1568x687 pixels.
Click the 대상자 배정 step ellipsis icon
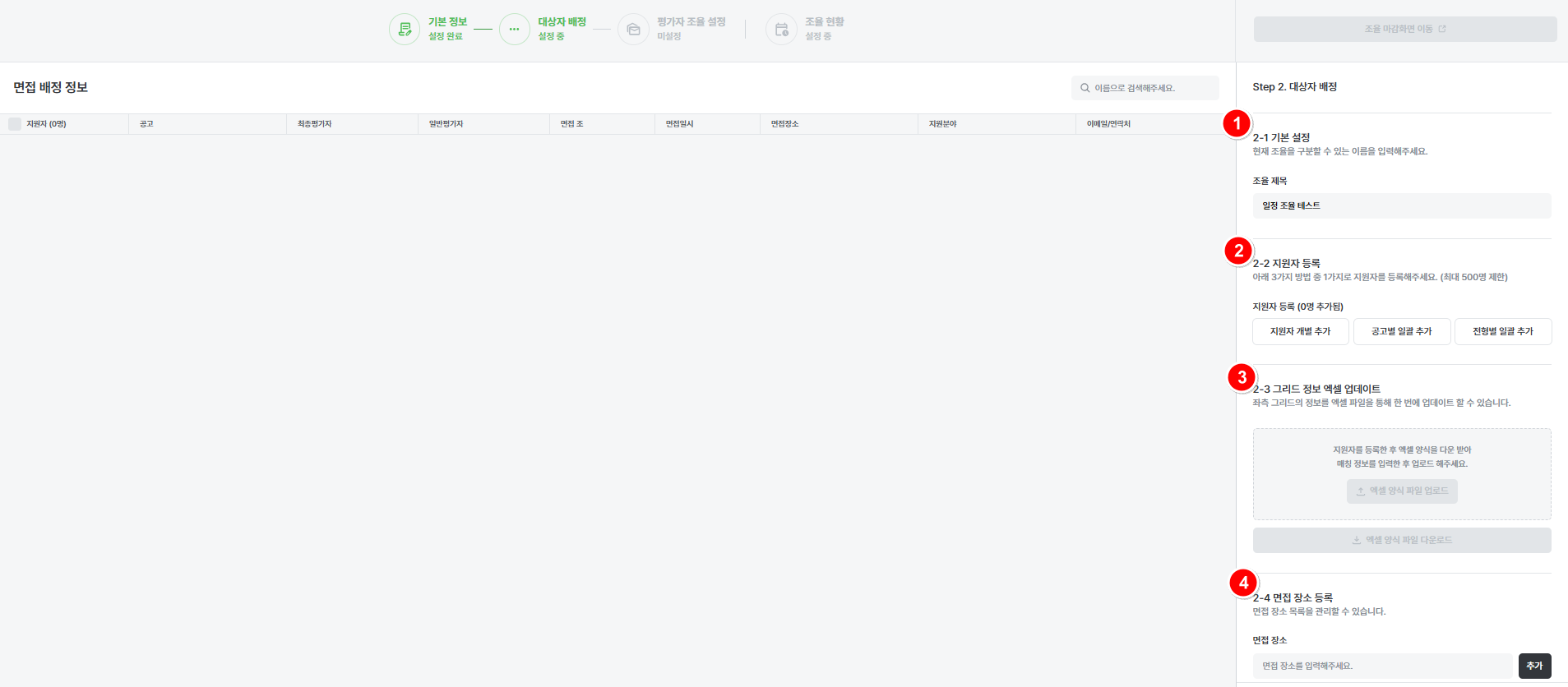[514, 30]
